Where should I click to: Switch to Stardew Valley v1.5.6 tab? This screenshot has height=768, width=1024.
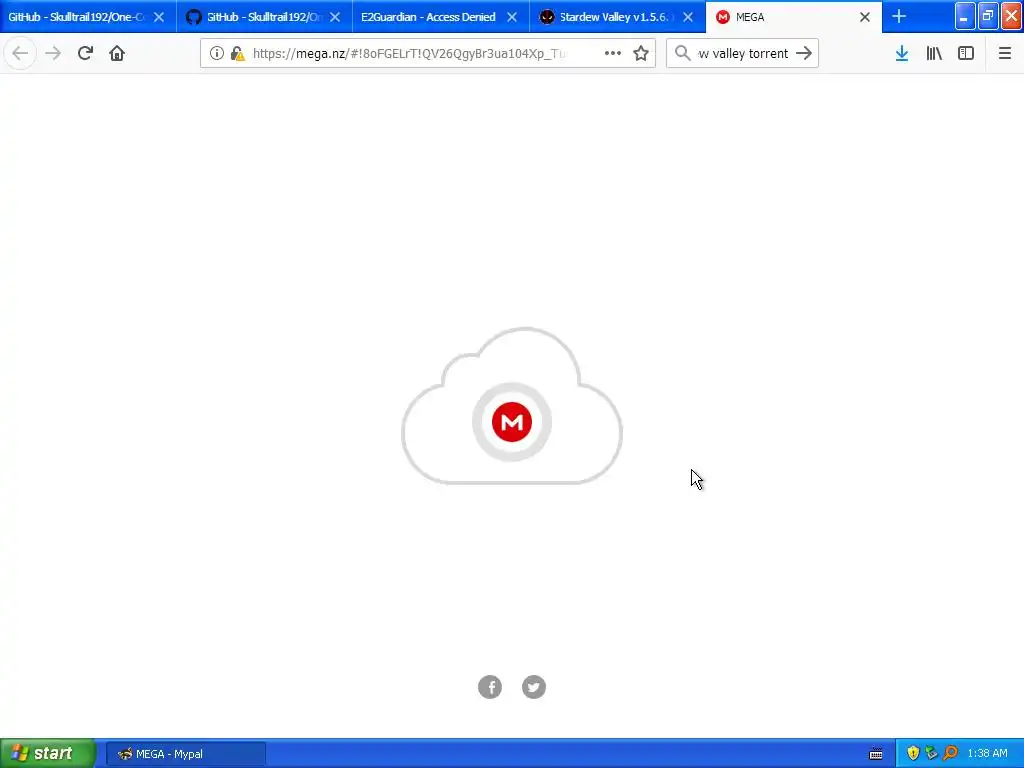(x=607, y=17)
